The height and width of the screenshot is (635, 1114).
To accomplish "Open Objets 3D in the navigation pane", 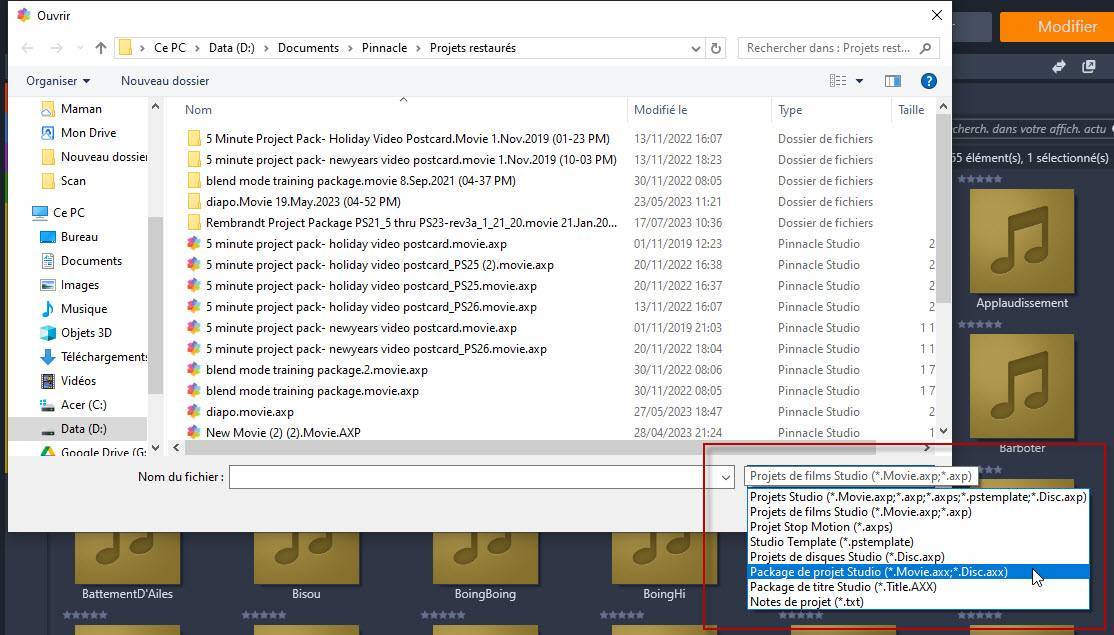I will (x=86, y=333).
